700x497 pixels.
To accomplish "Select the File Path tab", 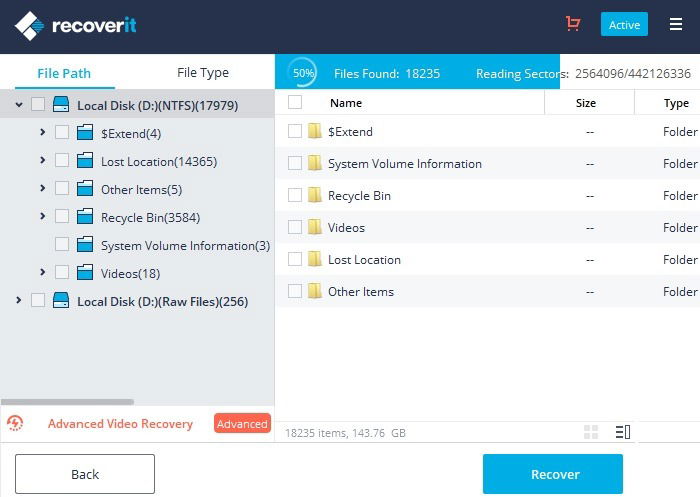I will click(x=64, y=73).
